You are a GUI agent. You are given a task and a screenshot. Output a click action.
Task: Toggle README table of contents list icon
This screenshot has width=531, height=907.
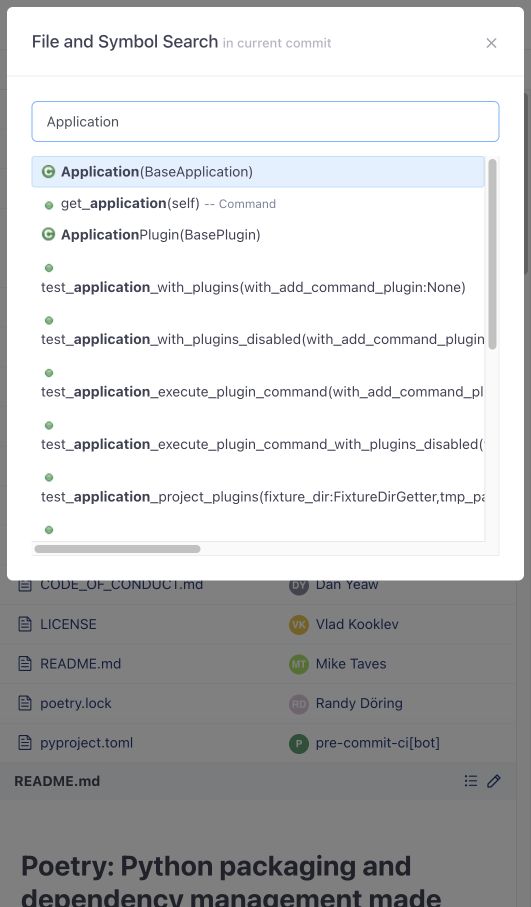point(471,781)
